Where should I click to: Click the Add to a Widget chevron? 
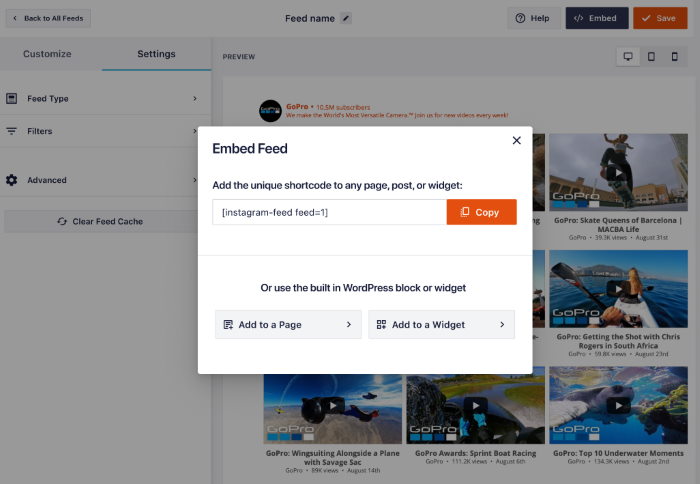(x=502, y=325)
